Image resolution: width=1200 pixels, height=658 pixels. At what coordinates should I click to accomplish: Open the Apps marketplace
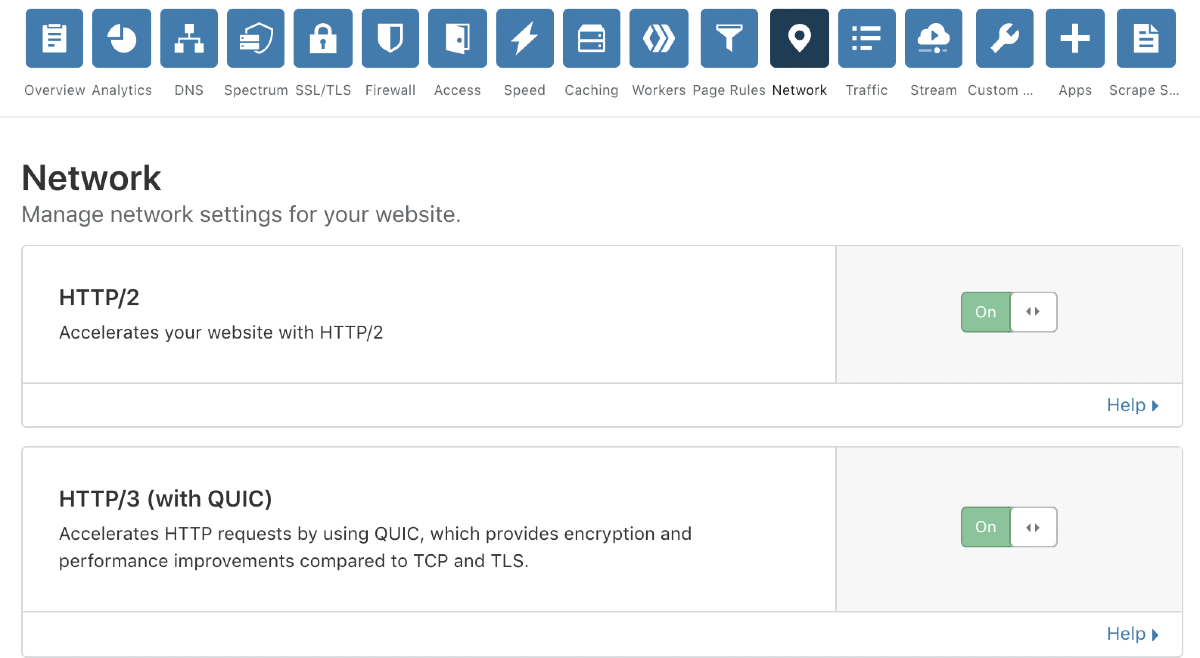(x=1075, y=38)
